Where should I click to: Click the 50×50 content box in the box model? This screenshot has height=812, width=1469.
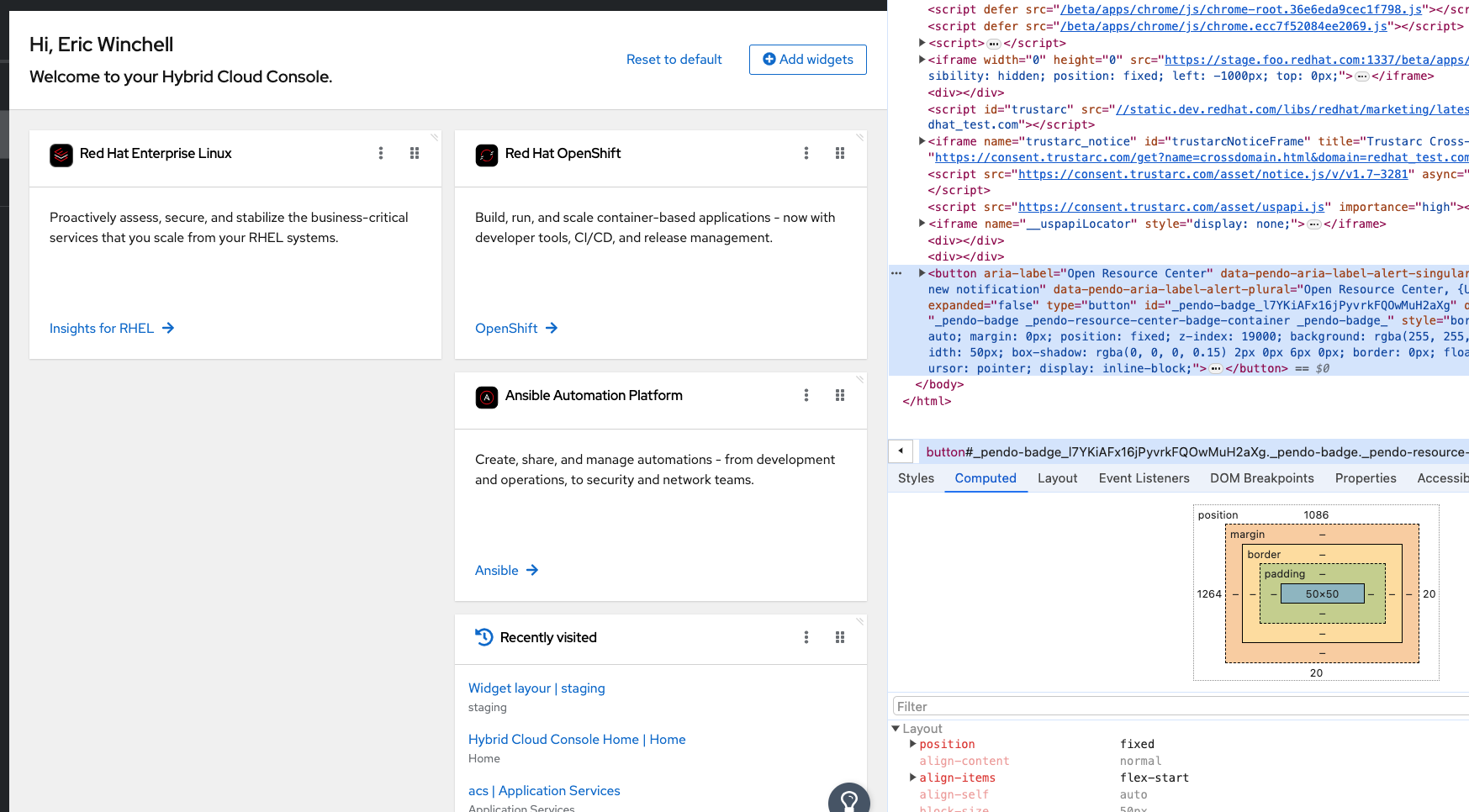click(x=1322, y=593)
